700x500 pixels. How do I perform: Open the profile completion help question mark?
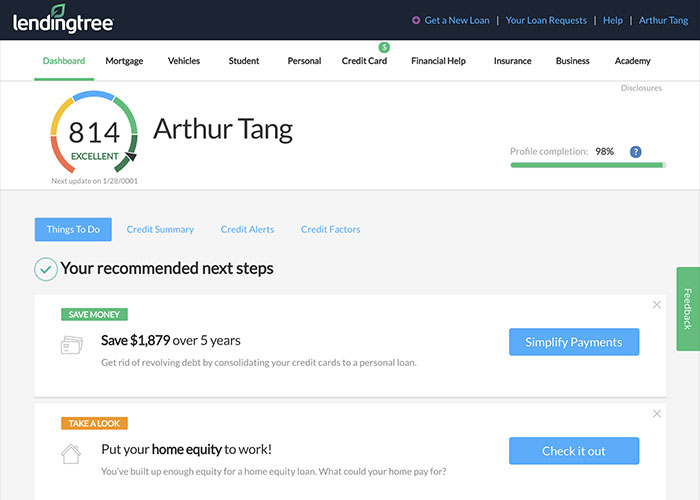(635, 152)
